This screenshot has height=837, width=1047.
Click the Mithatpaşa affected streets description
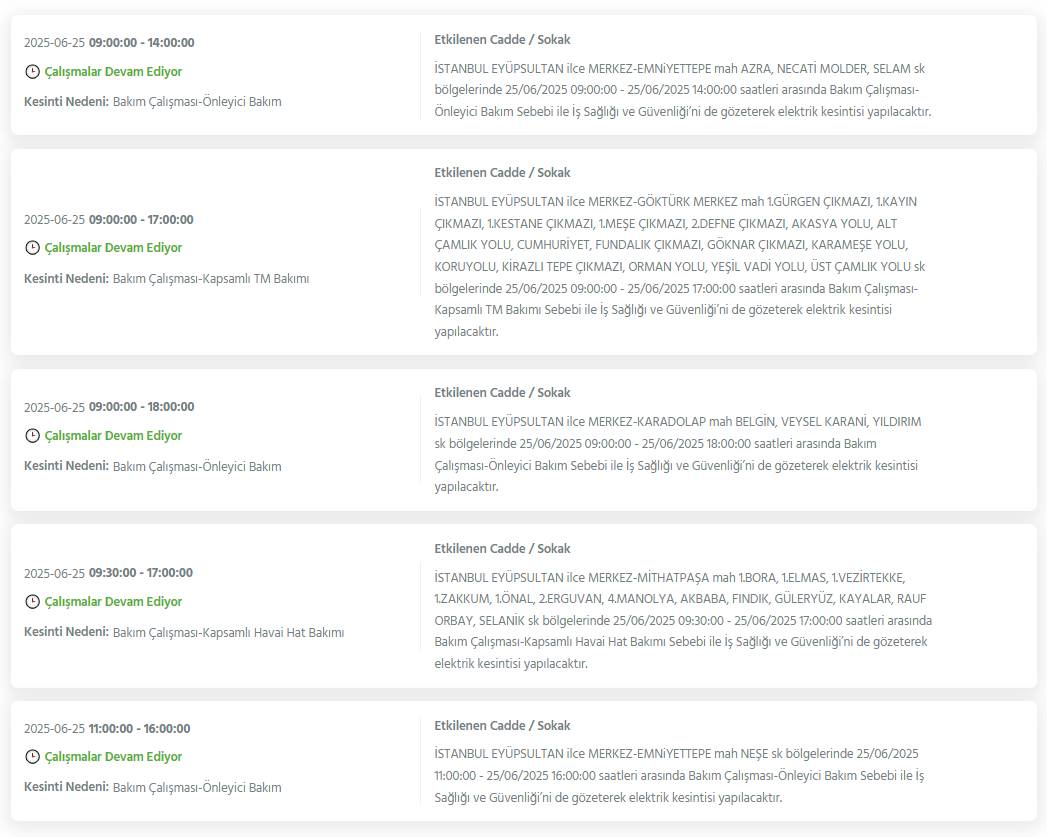(x=683, y=620)
